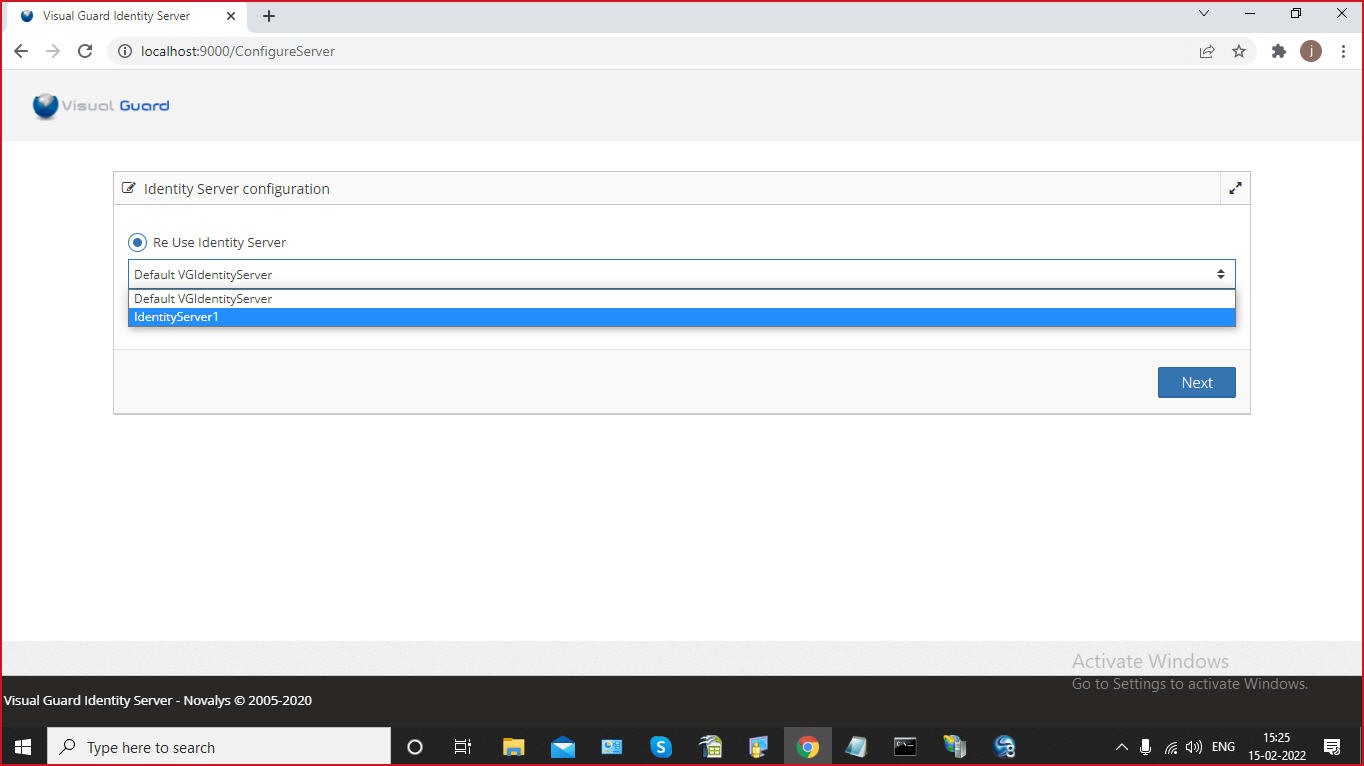
Task: Click the browser forward arrow
Action: pyautogui.click(x=53, y=51)
